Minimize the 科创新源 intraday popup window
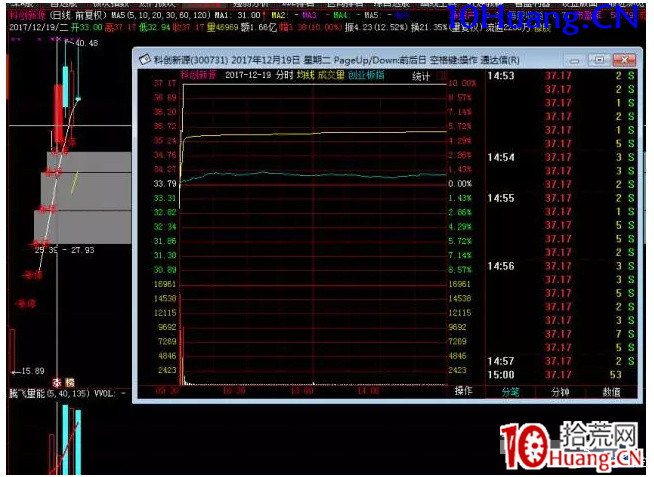 [x=575, y=60]
